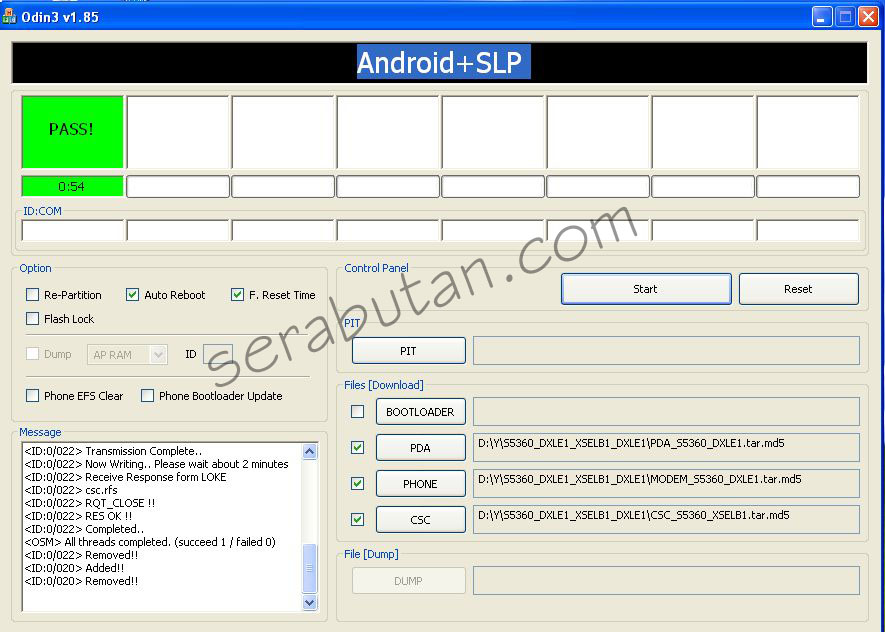The width and height of the screenshot is (885, 632).
Task: Click the 0:54 elapsed time bar
Action: click(x=72, y=186)
